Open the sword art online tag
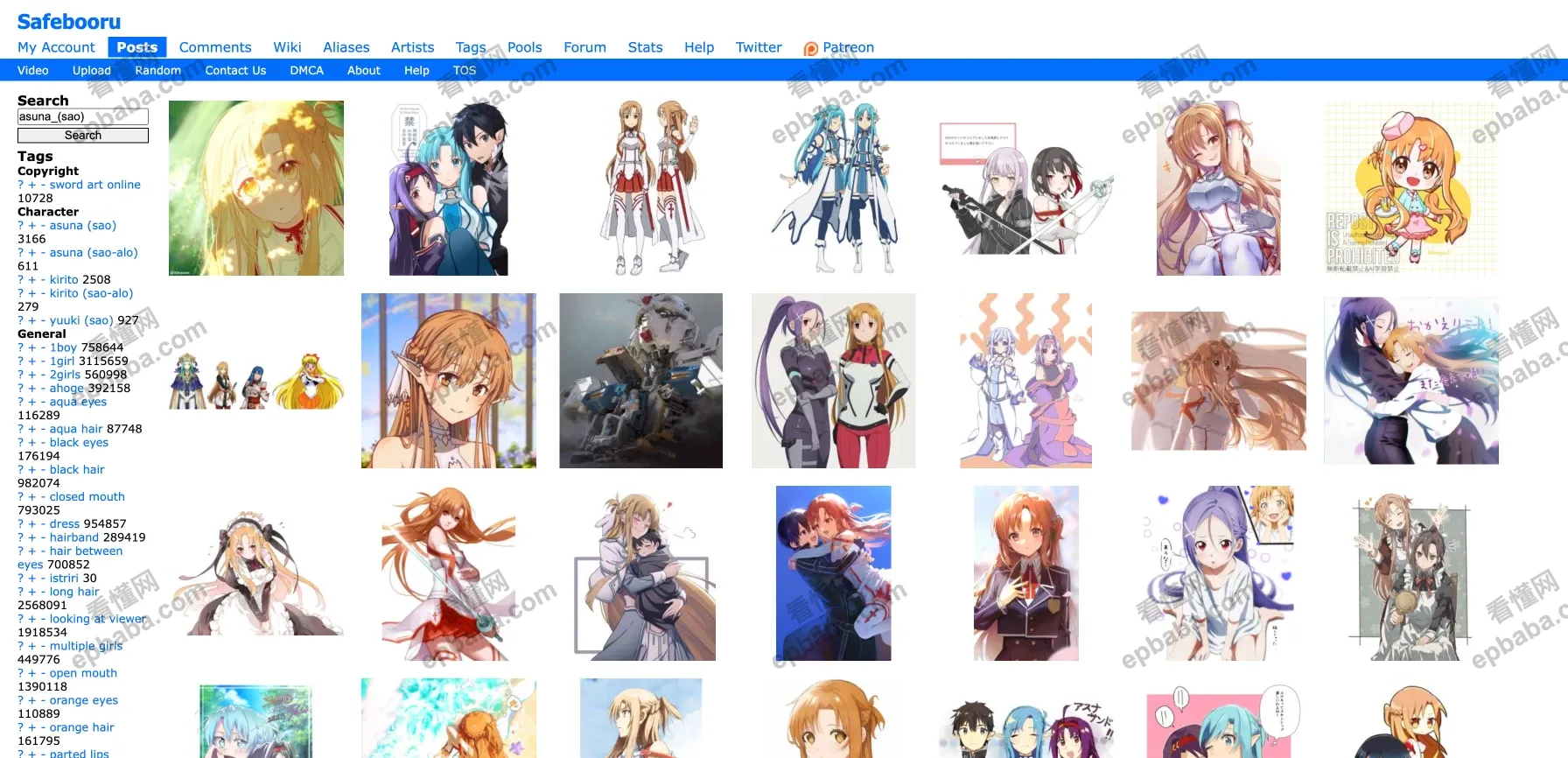The image size is (1568, 758). click(95, 185)
